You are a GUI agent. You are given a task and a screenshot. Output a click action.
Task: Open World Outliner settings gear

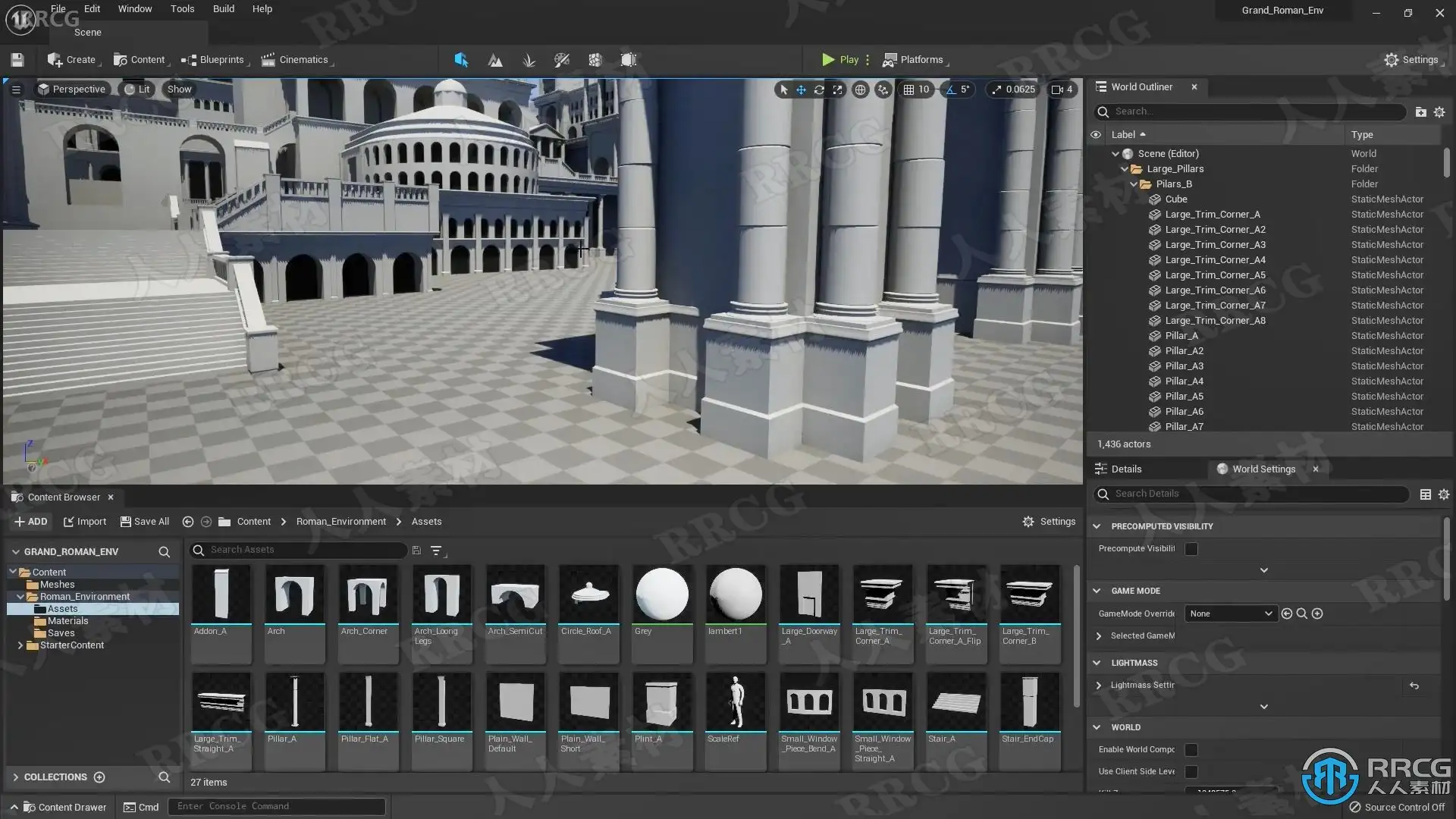point(1439,111)
